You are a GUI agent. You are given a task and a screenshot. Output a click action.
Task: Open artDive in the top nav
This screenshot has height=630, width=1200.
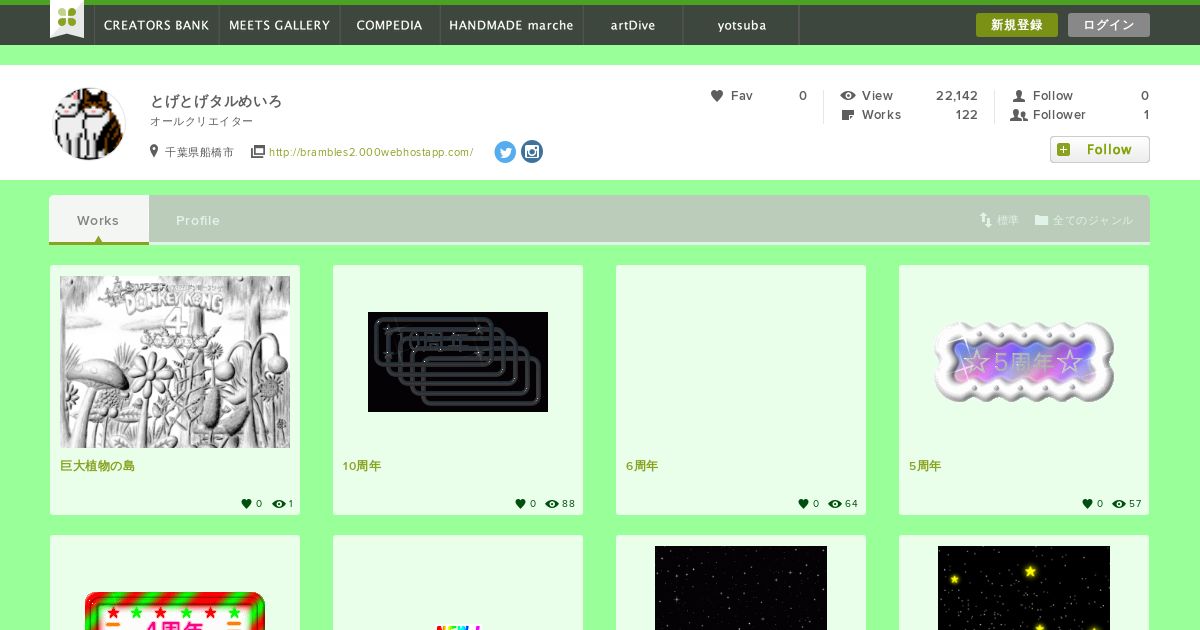pos(633,25)
